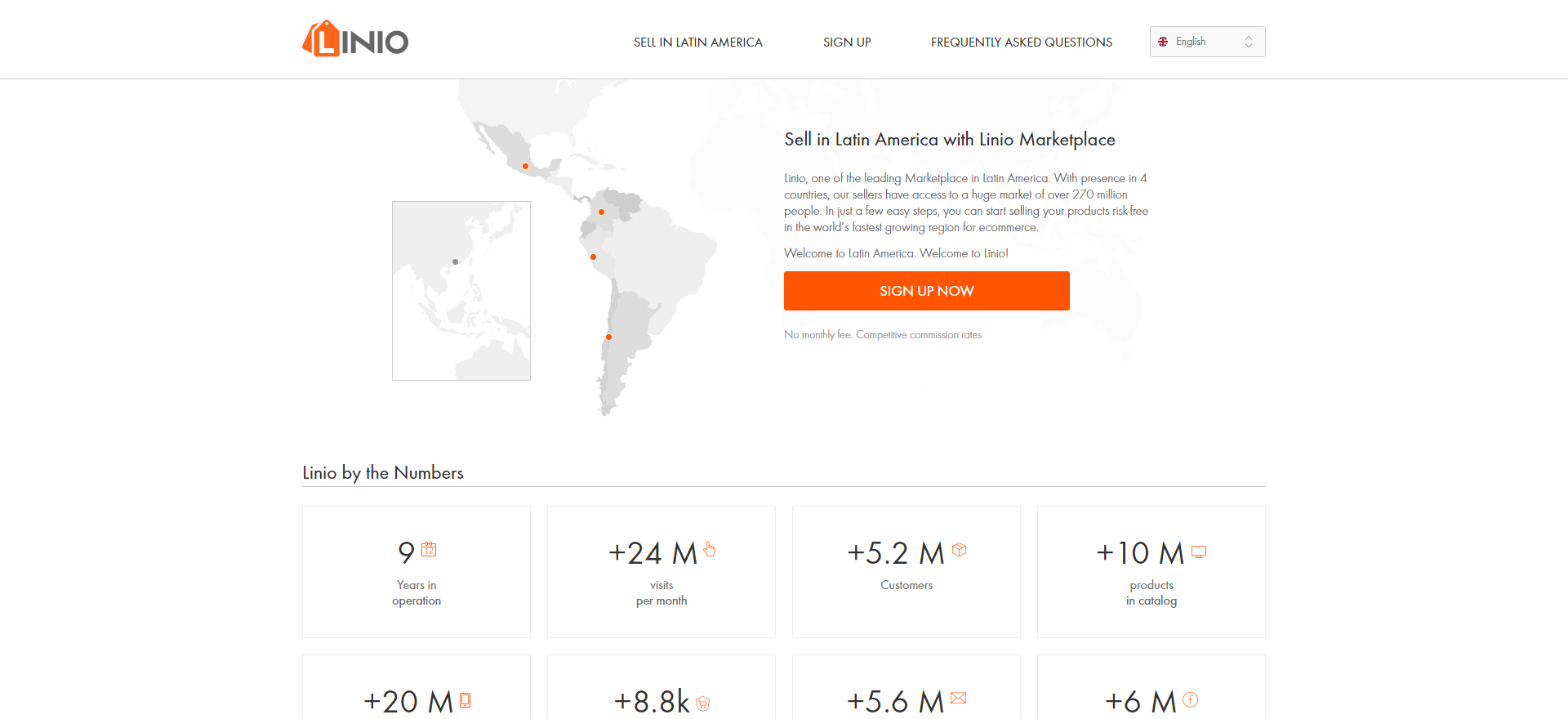Go to Frequently Asked Questions page
This screenshot has width=1568, height=719.
pos(1021,42)
